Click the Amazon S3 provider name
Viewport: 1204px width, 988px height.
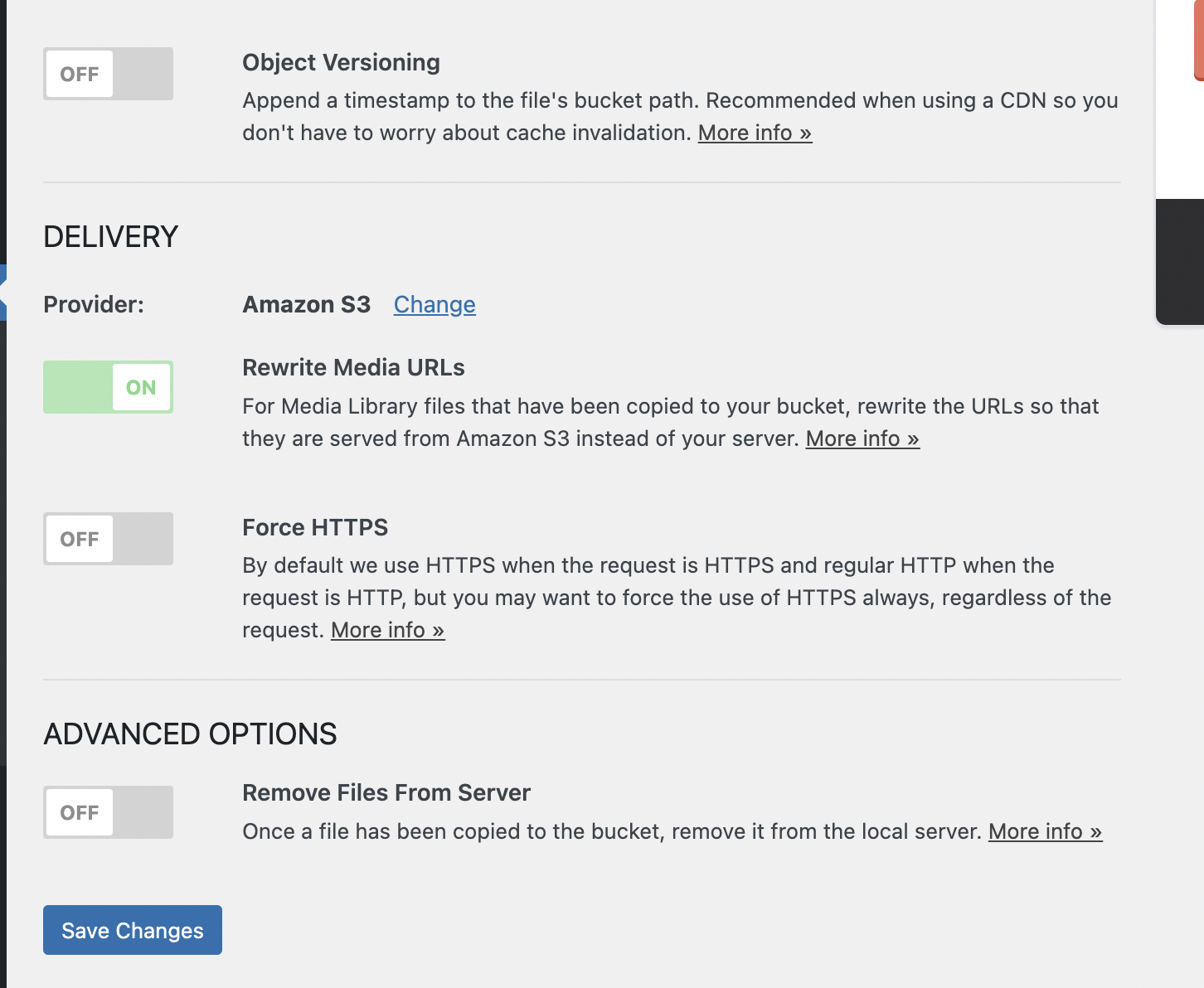pos(306,304)
